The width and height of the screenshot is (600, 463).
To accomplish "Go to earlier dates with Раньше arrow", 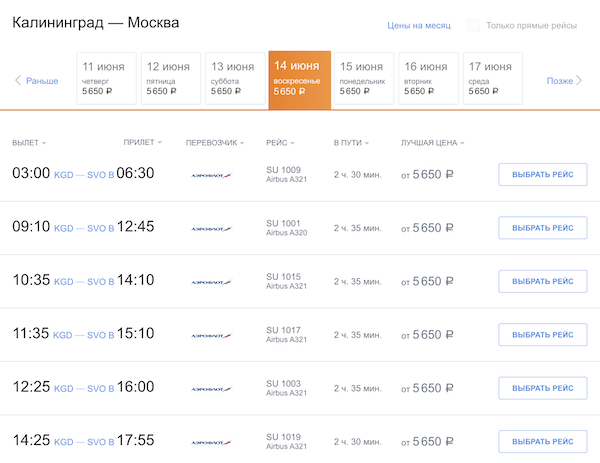I will pos(36,80).
